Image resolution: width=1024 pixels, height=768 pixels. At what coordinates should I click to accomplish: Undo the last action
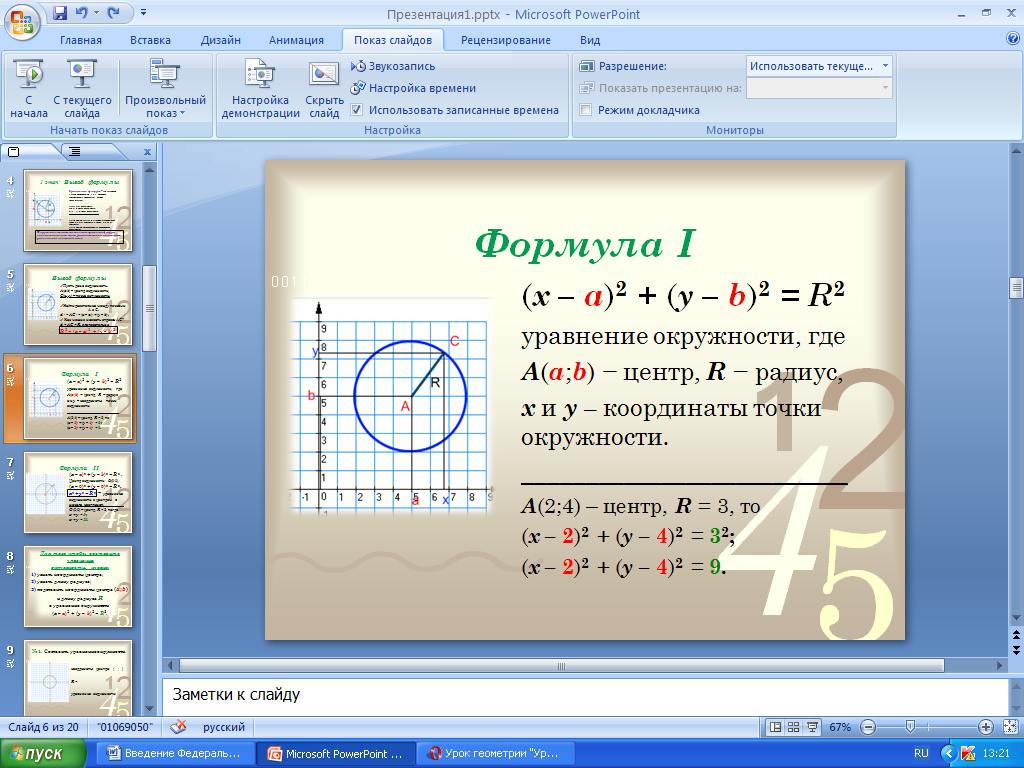[x=82, y=12]
